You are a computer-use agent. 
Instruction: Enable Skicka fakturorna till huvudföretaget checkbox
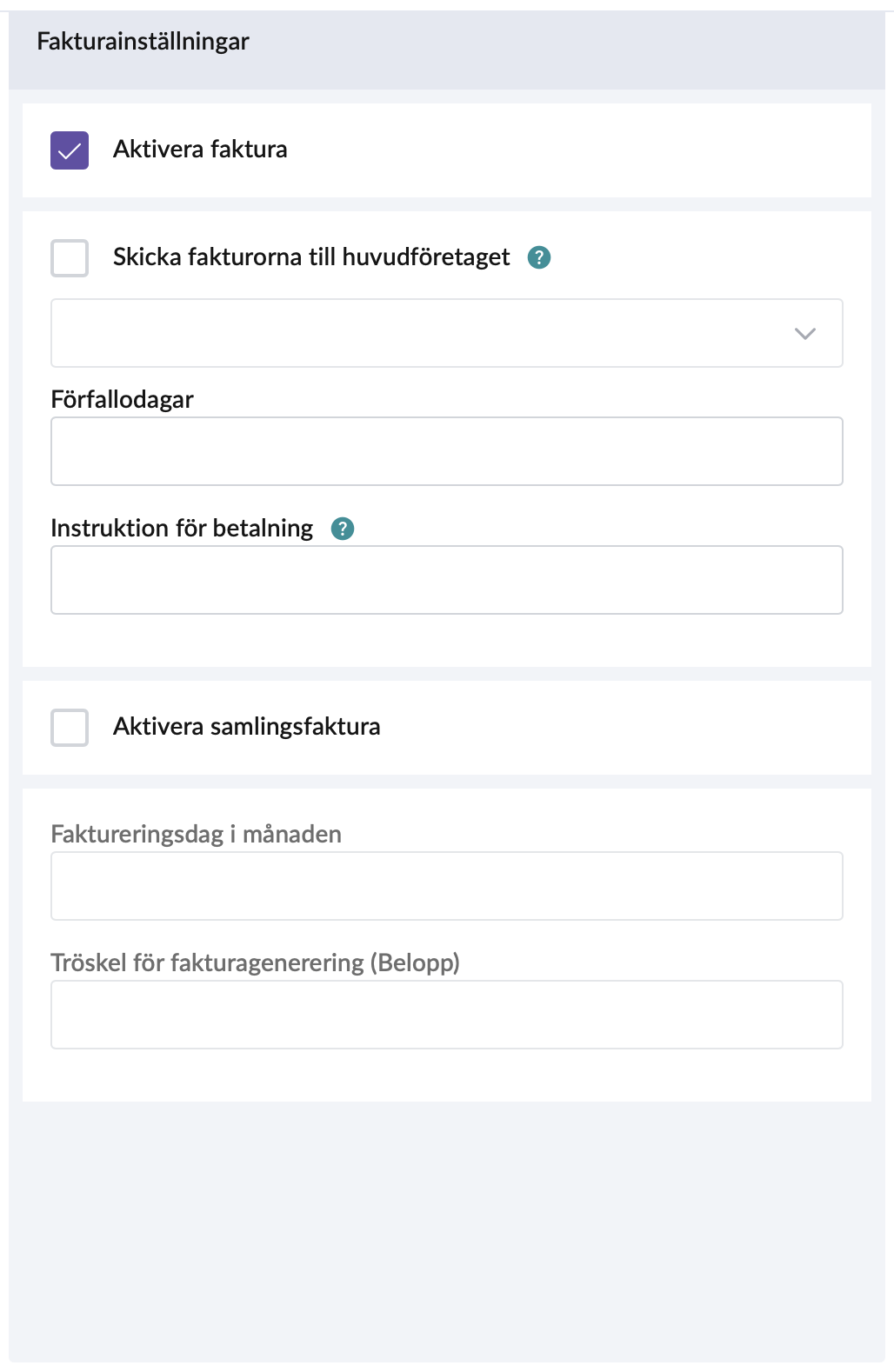pyautogui.click(x=70, y=258)
